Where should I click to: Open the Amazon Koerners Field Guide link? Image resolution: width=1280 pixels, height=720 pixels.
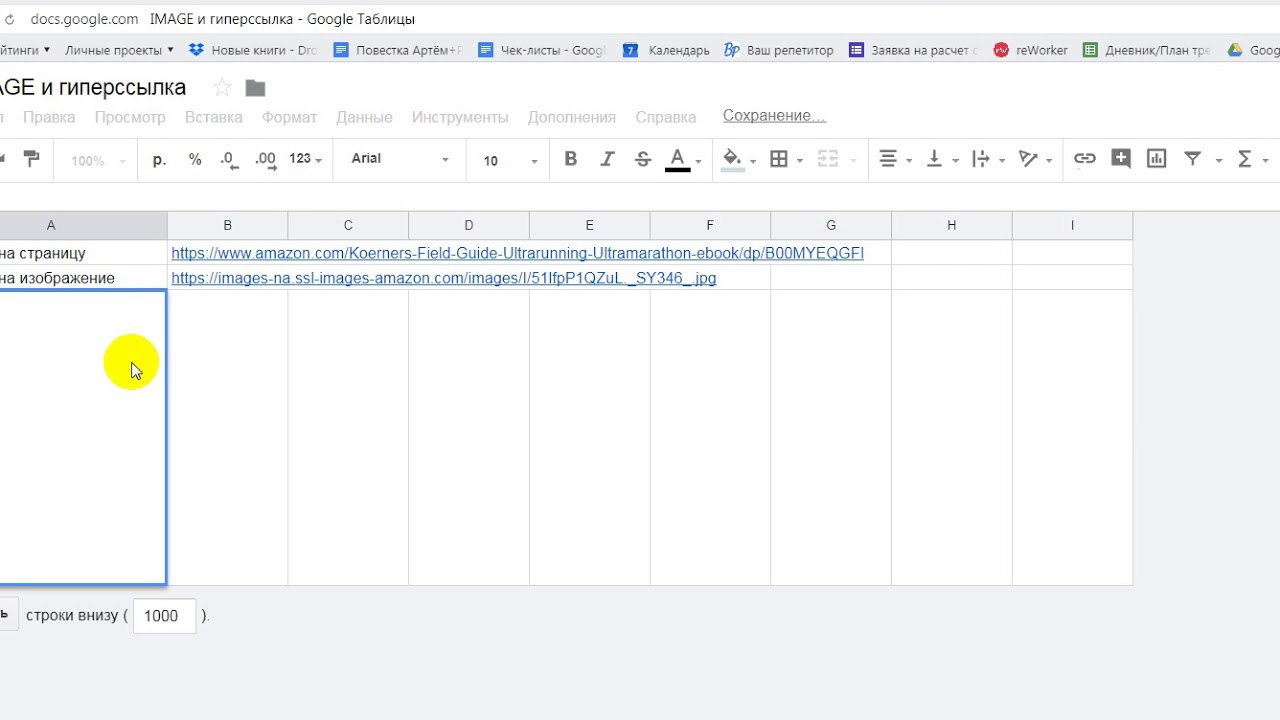517,254
